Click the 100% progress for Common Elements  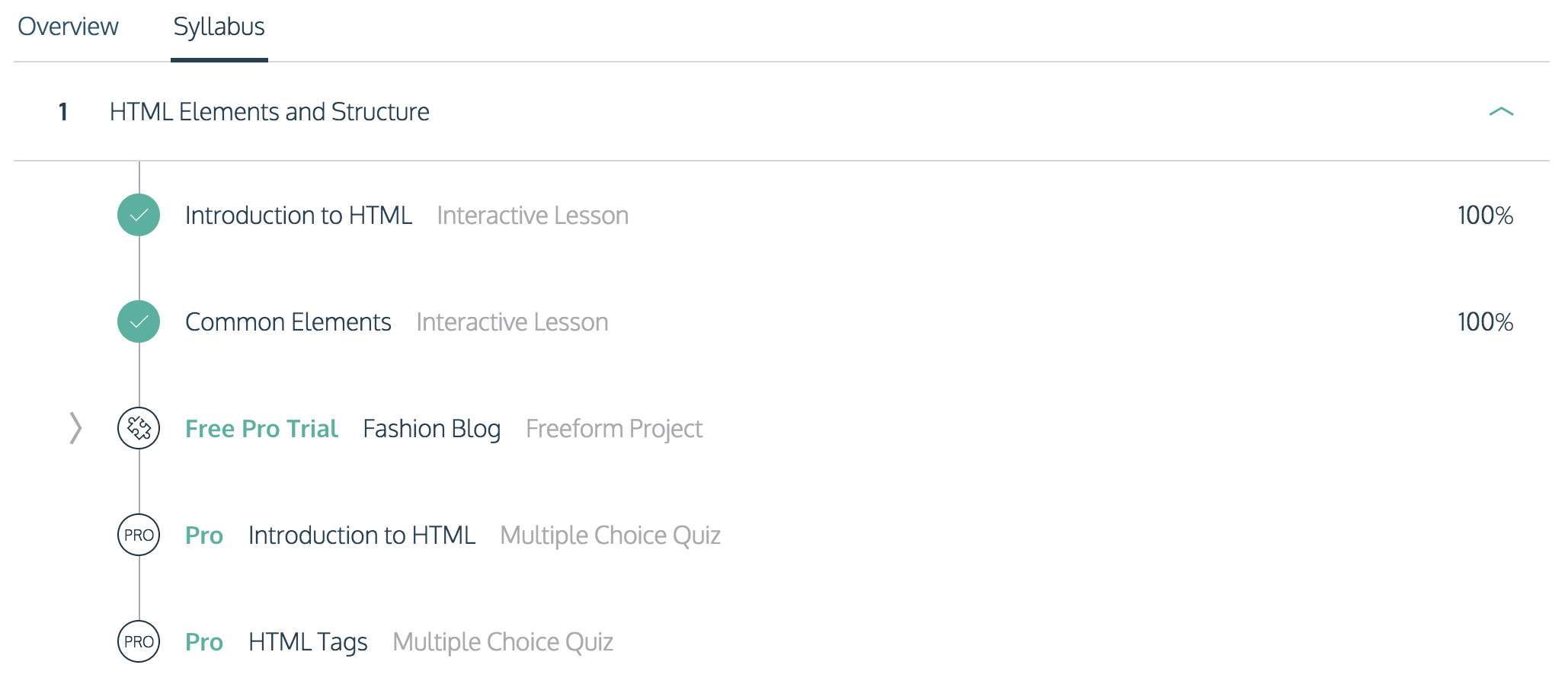point(1485,322)
